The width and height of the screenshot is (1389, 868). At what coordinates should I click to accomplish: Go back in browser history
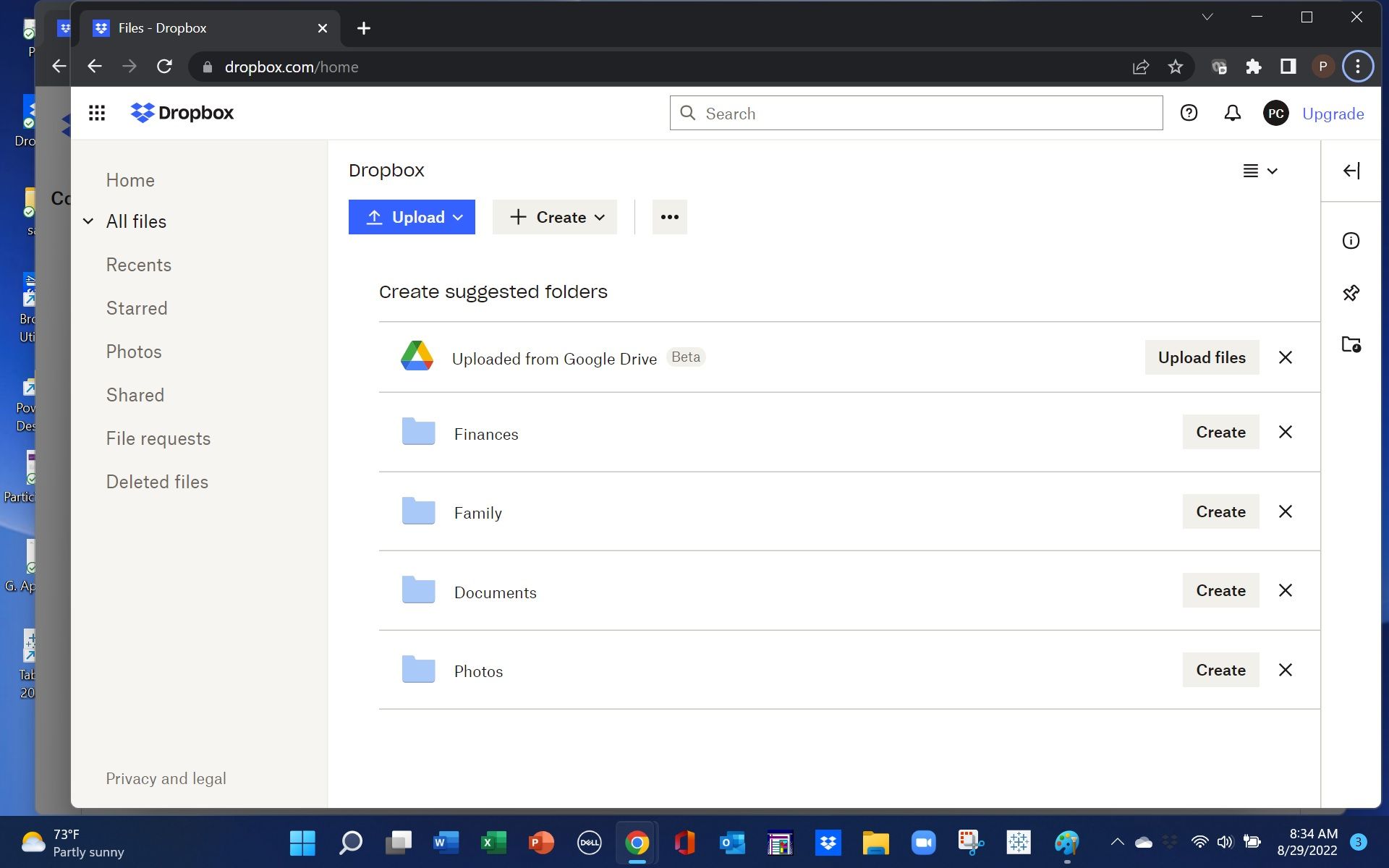[94, 67]
